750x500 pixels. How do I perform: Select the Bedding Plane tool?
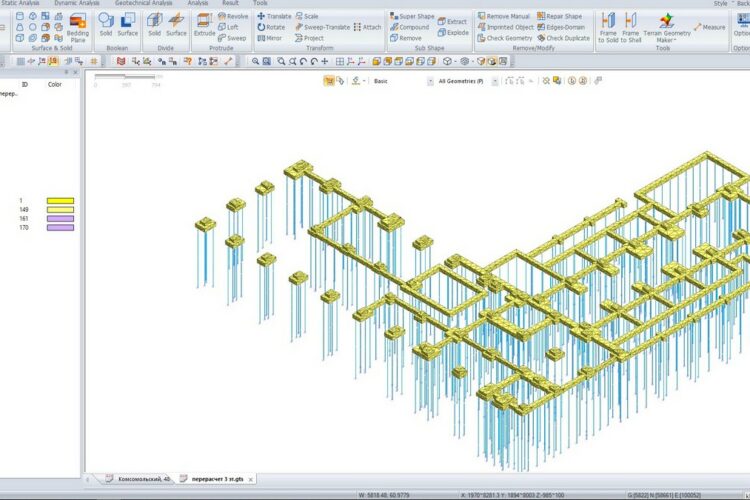click(78, 27)
